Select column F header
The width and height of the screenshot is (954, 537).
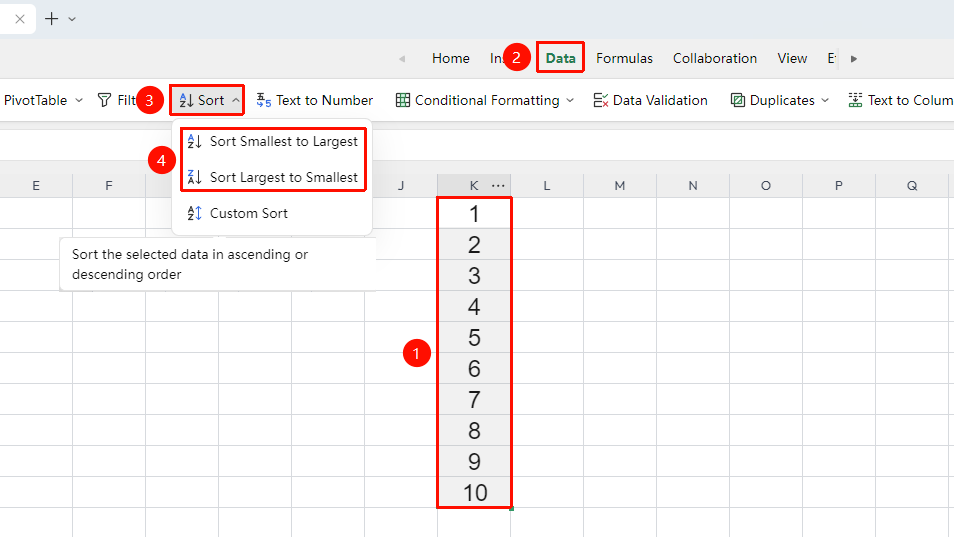109,186
